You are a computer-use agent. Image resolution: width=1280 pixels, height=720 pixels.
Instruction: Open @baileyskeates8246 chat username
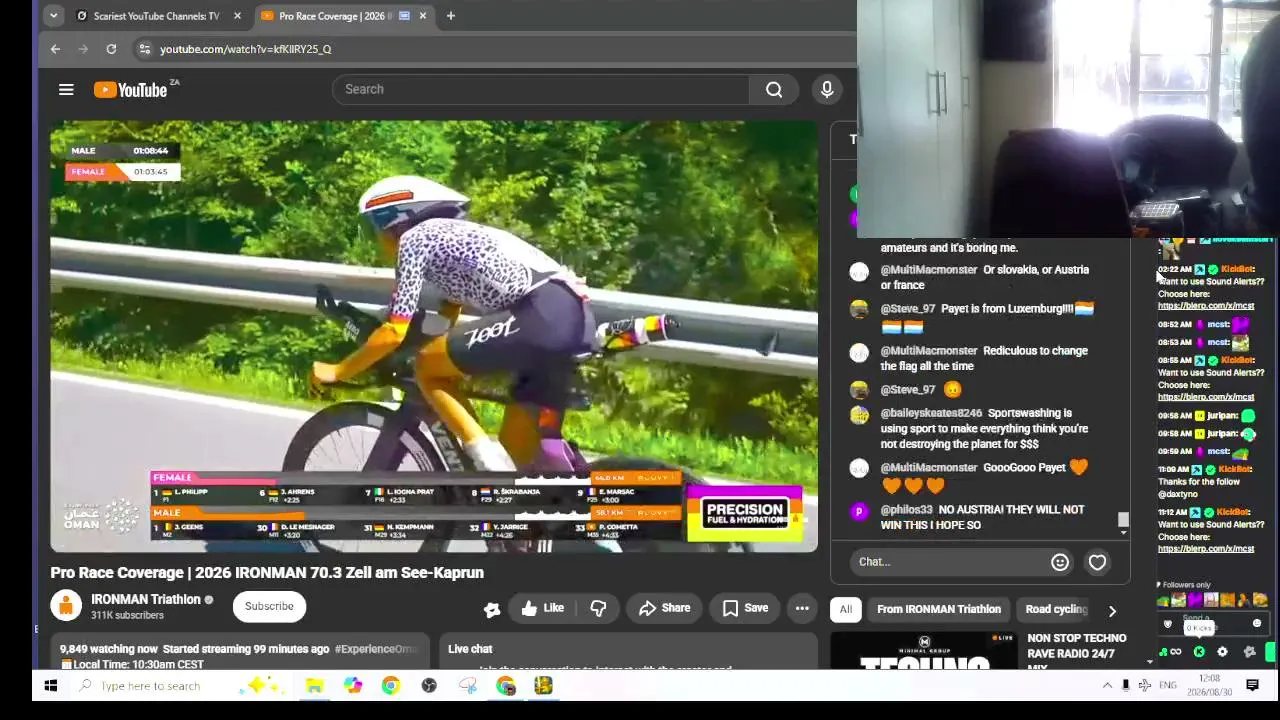[931, 413]
